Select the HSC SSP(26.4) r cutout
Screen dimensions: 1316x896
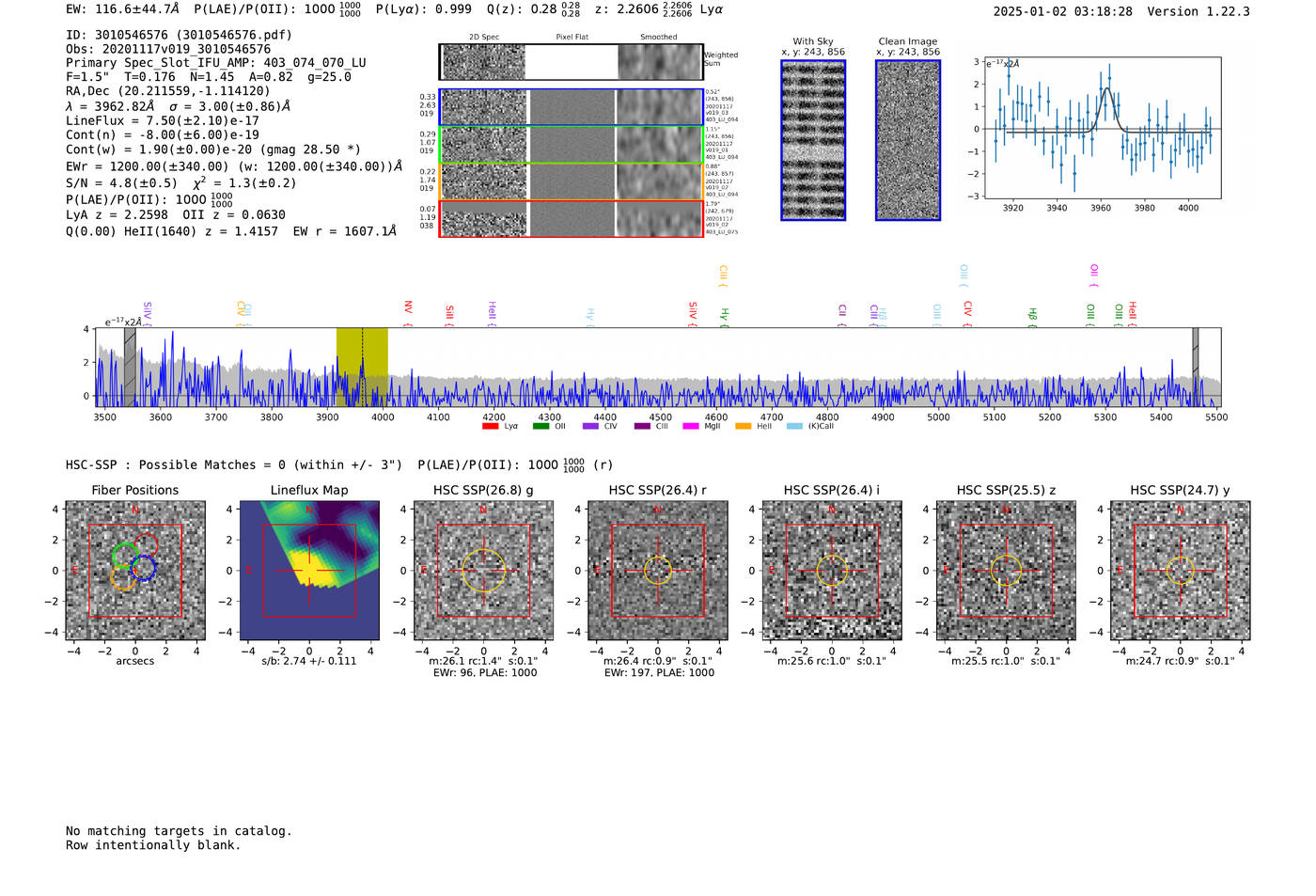coord(658,571)
